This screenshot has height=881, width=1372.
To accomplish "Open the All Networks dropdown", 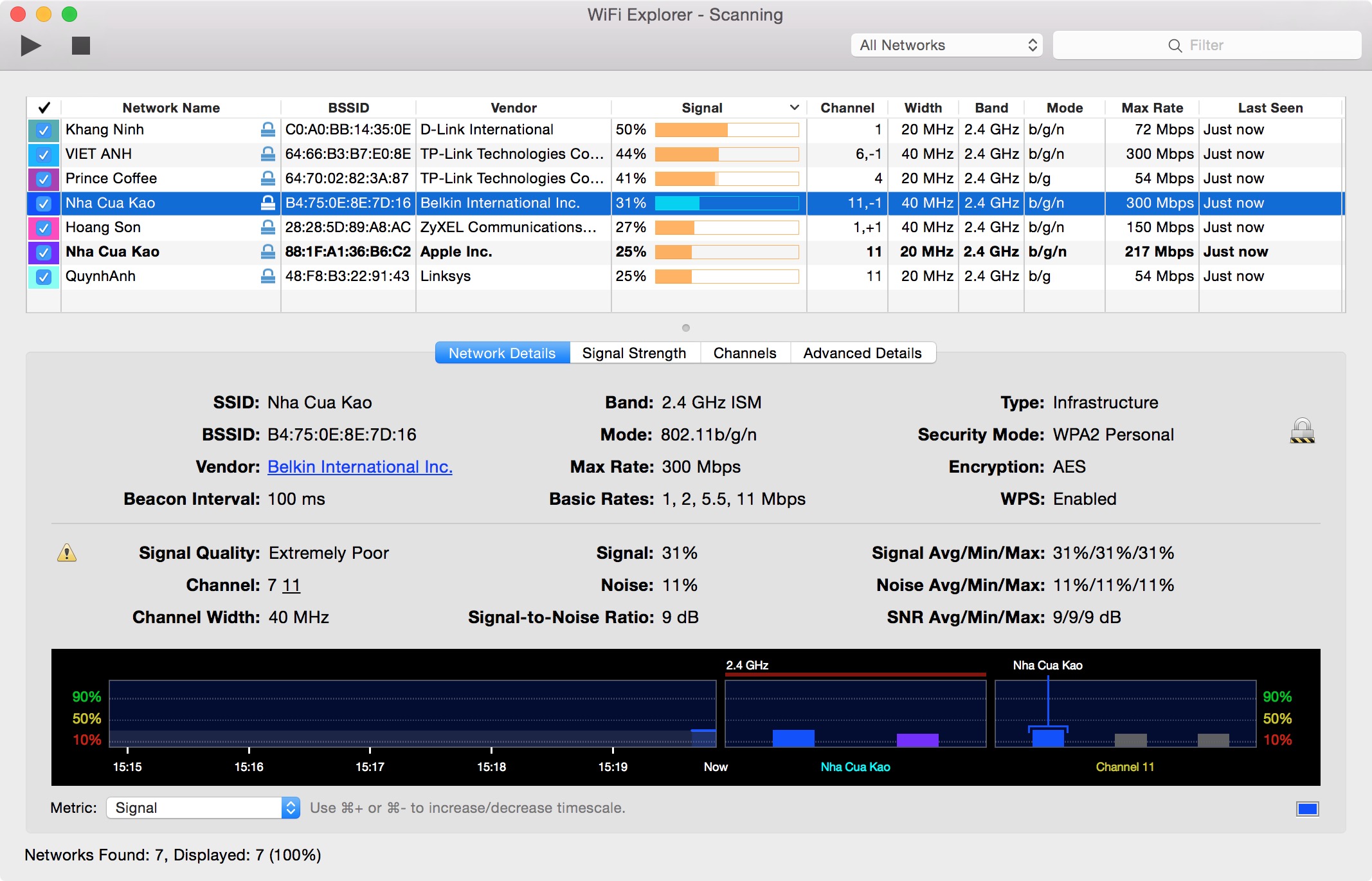I will pyautogui.click(x=946, y=45).
